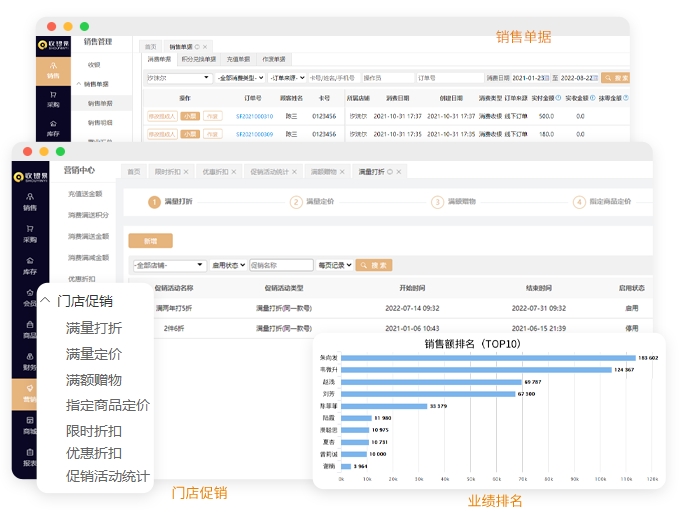Screen dimensions: 686x518
Task: Open 全部消费类型 dropdown
Action: [241, 78]
